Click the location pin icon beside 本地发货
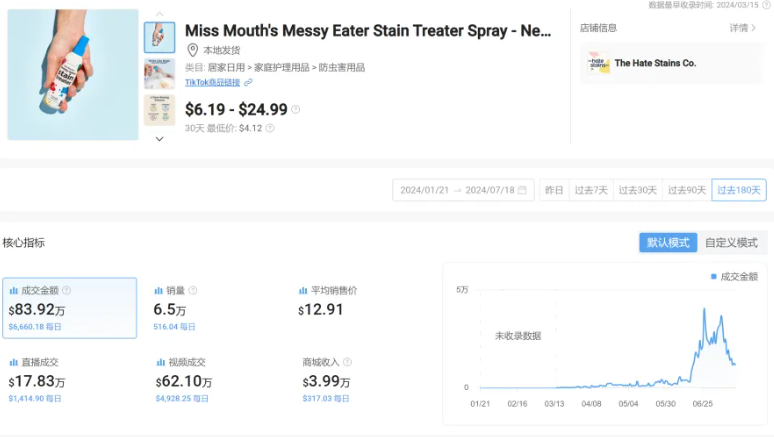This screenshot has height=437, width=774. click(193, 50)
